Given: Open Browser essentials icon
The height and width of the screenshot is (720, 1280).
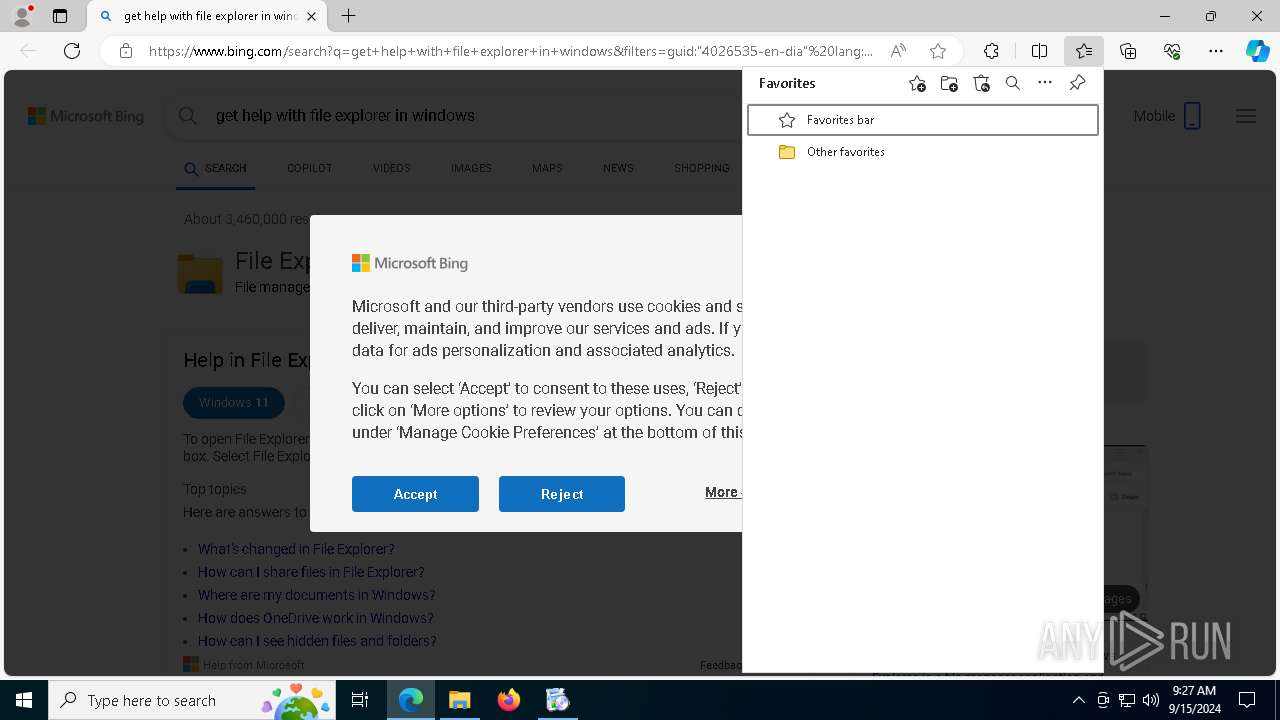Looking at the screenshot, I should coord(1172,51).
